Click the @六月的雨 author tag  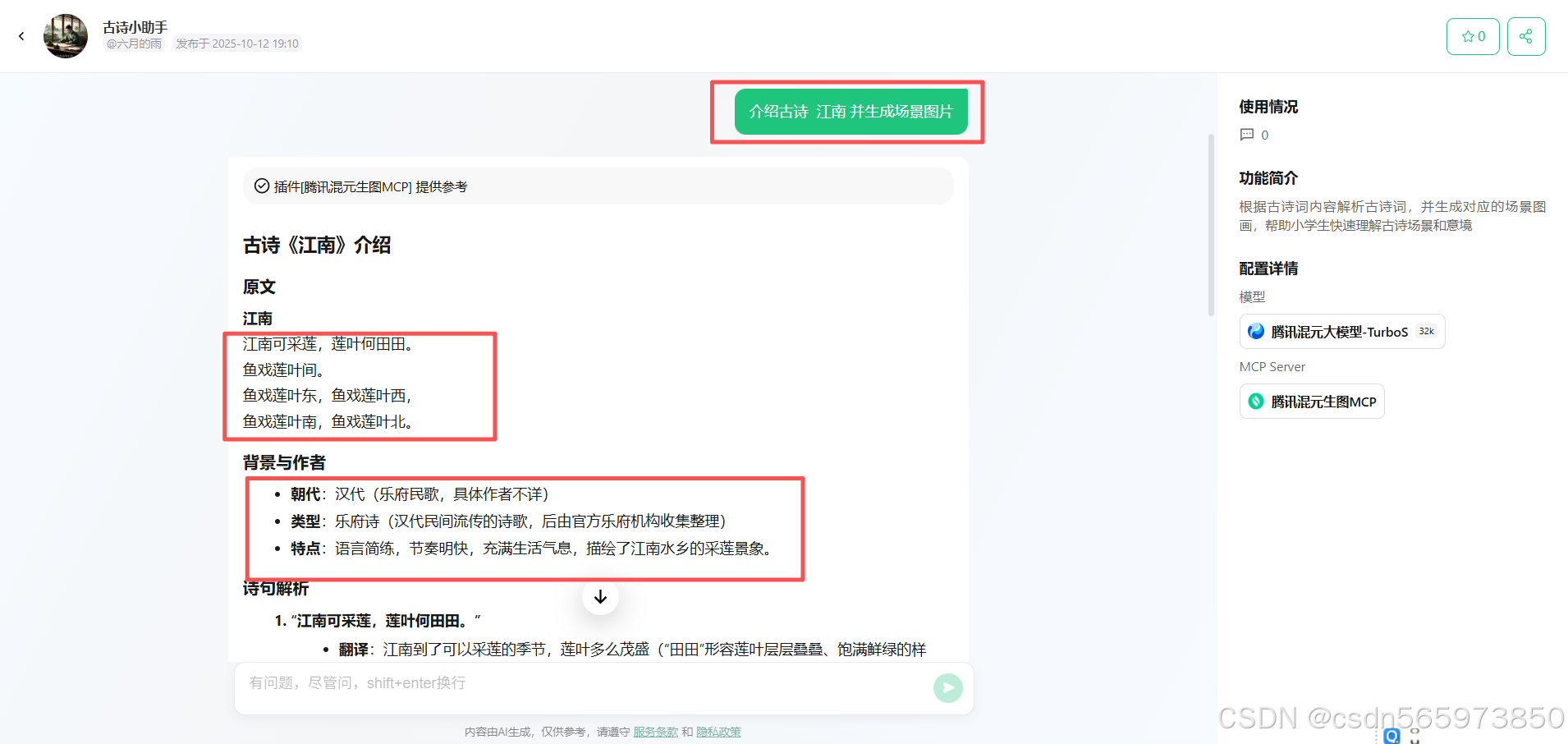click(134, 44)
